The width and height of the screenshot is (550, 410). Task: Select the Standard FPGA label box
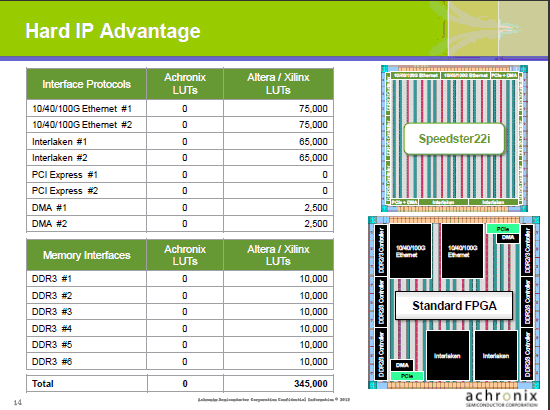click(x=454, y=305)
